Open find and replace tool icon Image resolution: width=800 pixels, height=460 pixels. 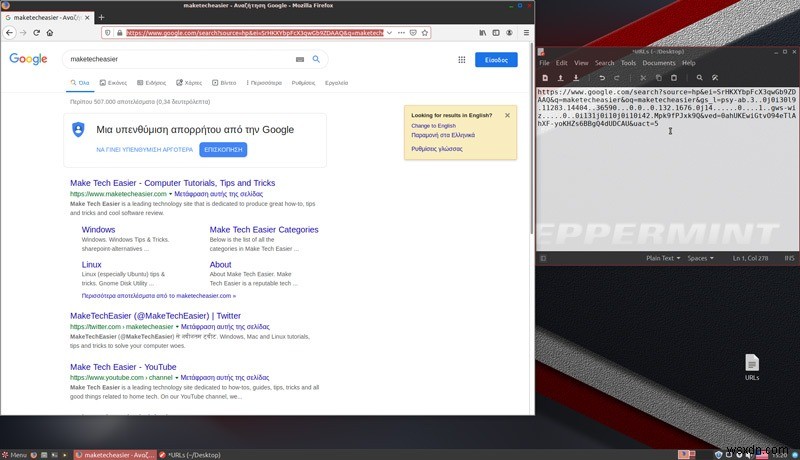pyautogui.click(x=715, y=78)
